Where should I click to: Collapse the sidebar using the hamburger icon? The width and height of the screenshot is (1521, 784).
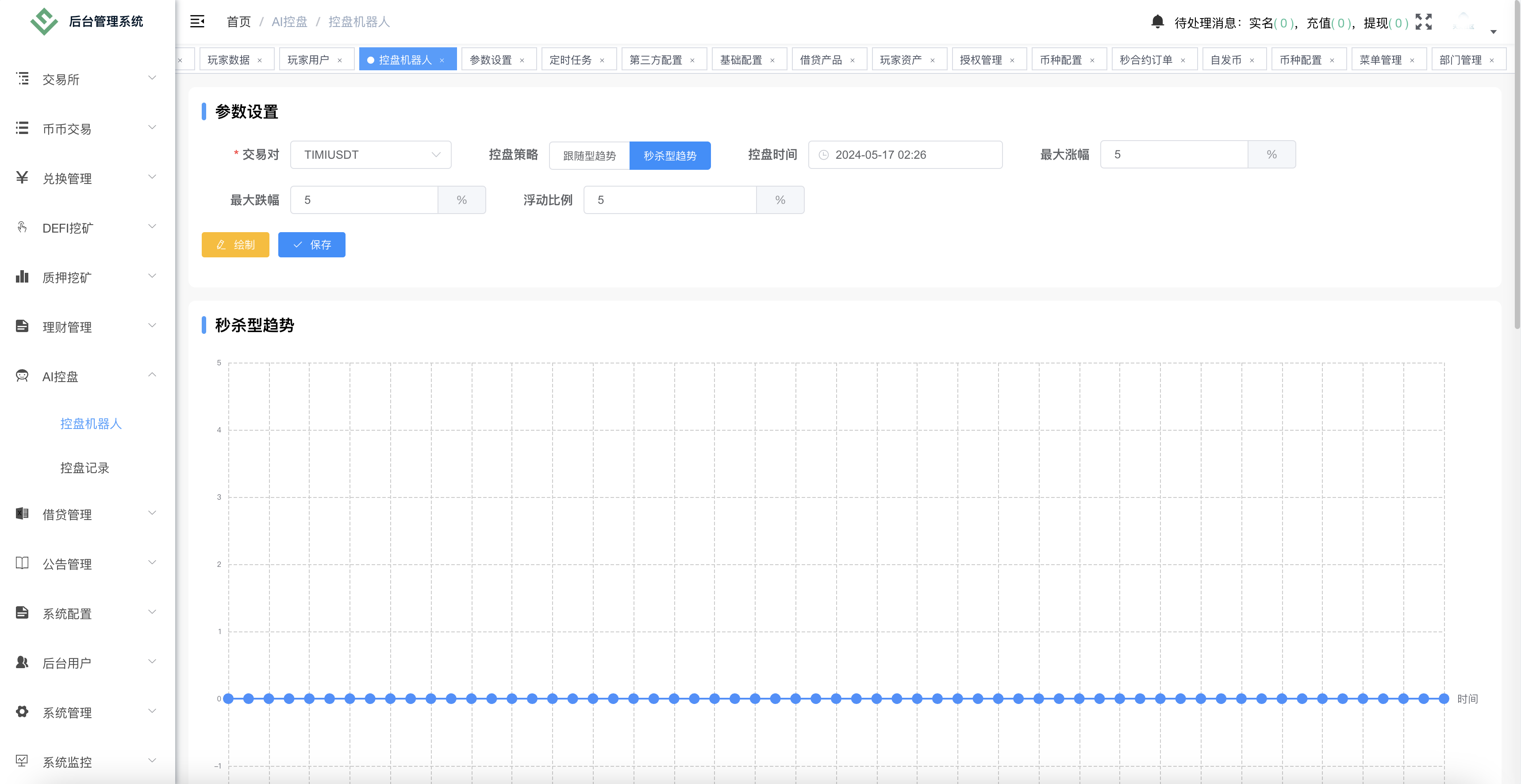click(196, 21)
